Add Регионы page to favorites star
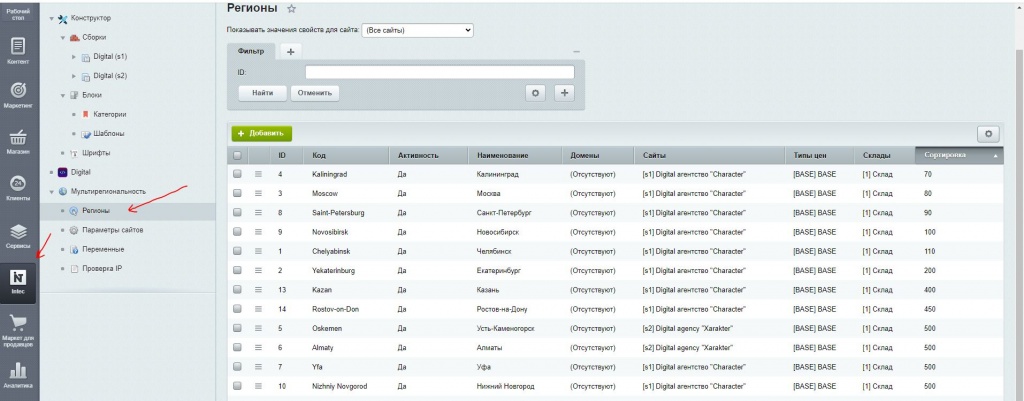Viewport: 1024px width, 401px height. (291, 8)
